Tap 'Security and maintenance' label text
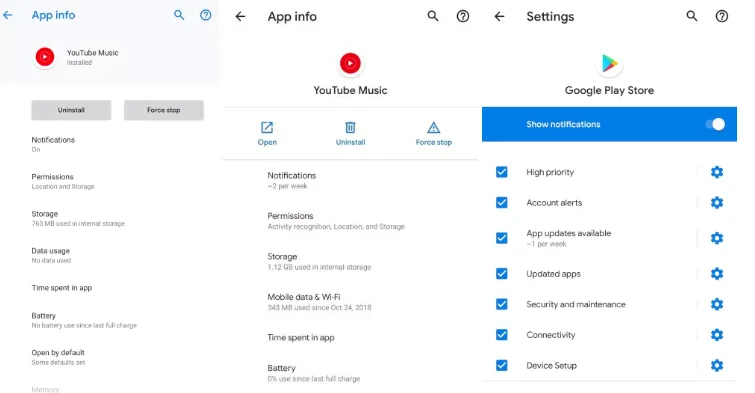The height and width of the screenshot is (393, 755). (x=576, y=304)
